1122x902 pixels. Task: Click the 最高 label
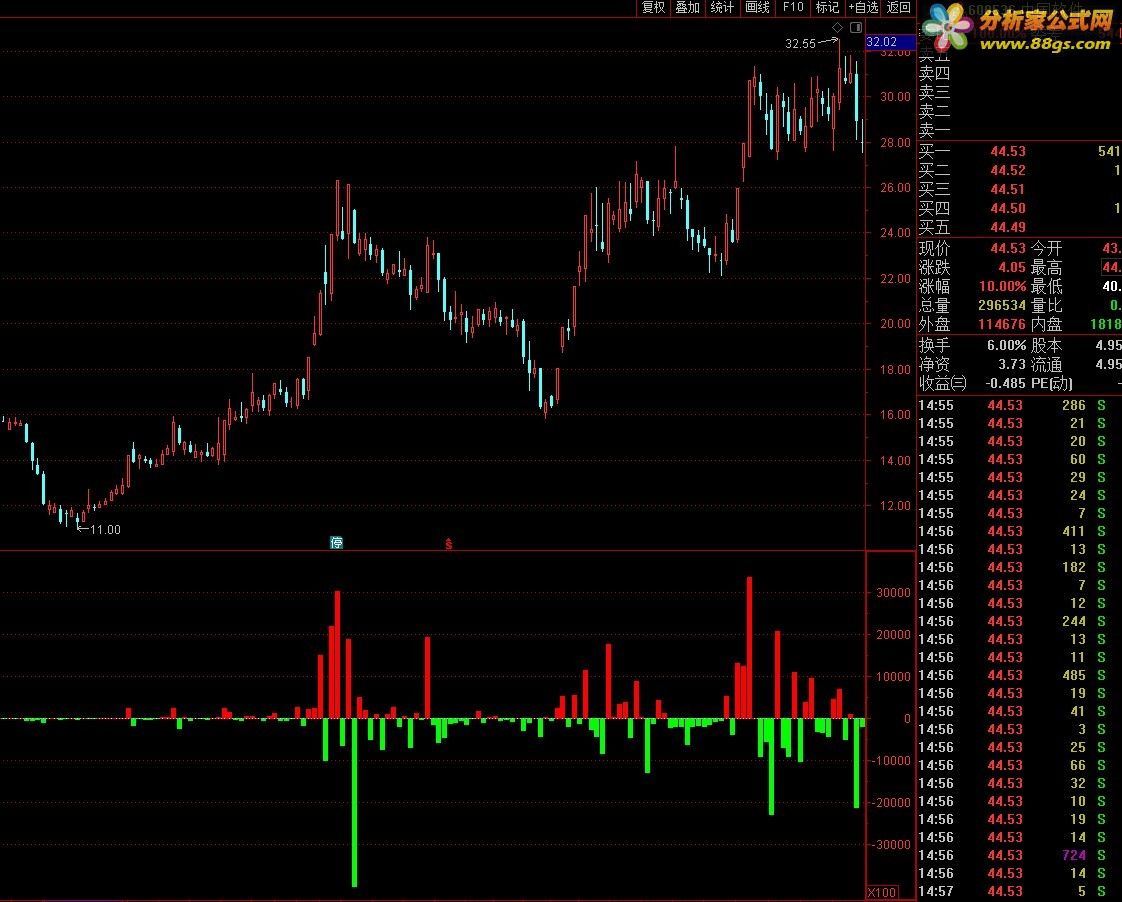(x=1046, y=268)
